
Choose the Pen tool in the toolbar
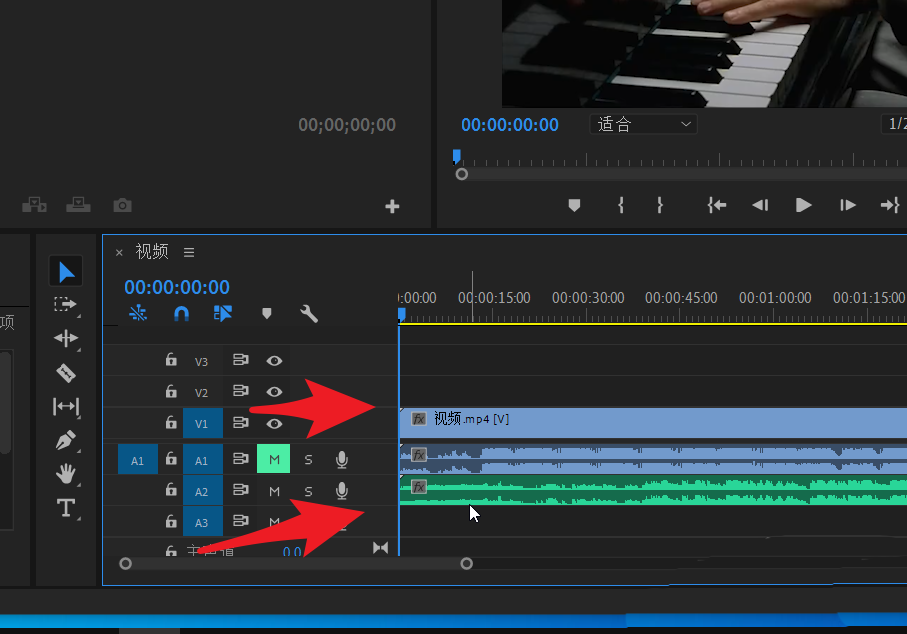(x=66, y=441)
